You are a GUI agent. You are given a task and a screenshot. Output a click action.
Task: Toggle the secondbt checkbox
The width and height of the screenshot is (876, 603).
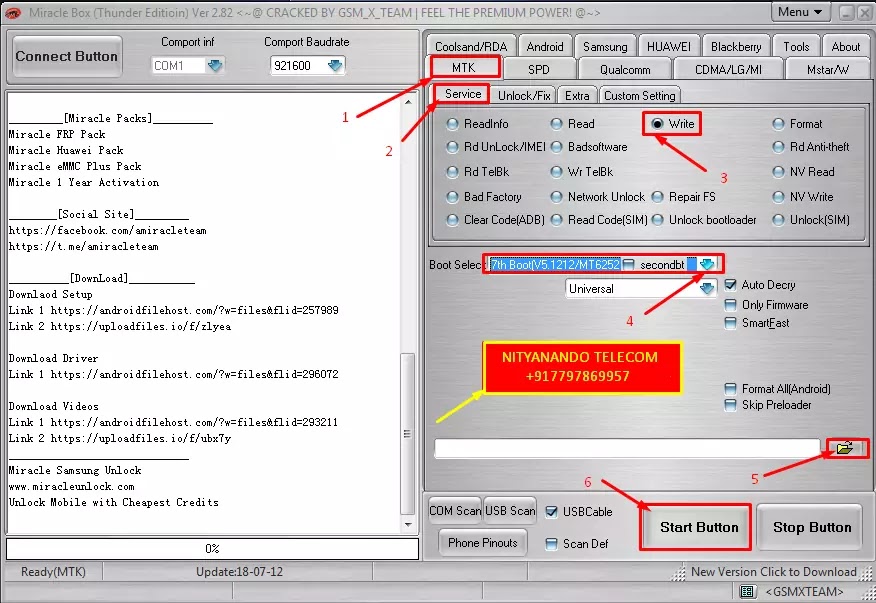coord(629,264)
